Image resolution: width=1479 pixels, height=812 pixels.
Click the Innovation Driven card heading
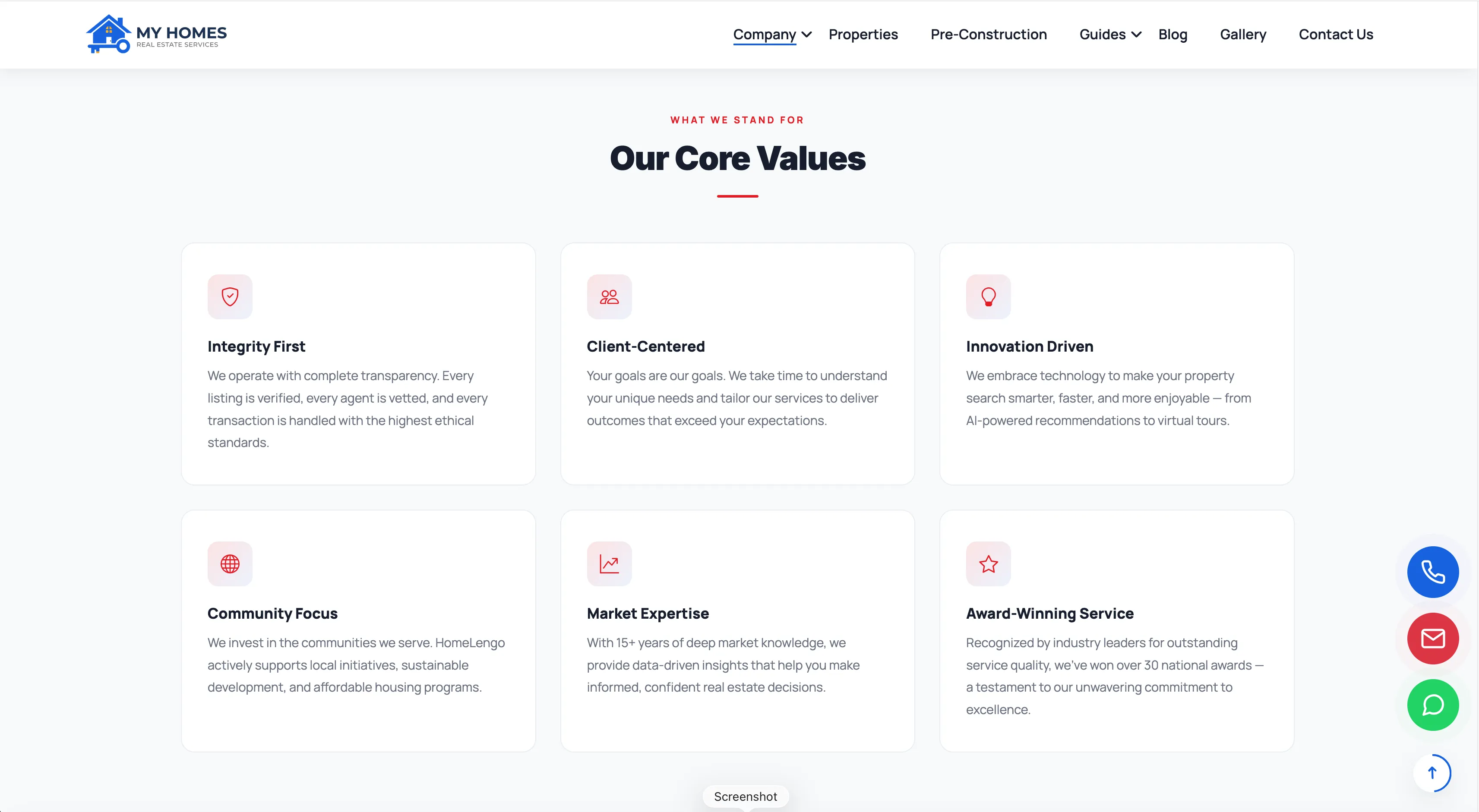coord(1030,346)
